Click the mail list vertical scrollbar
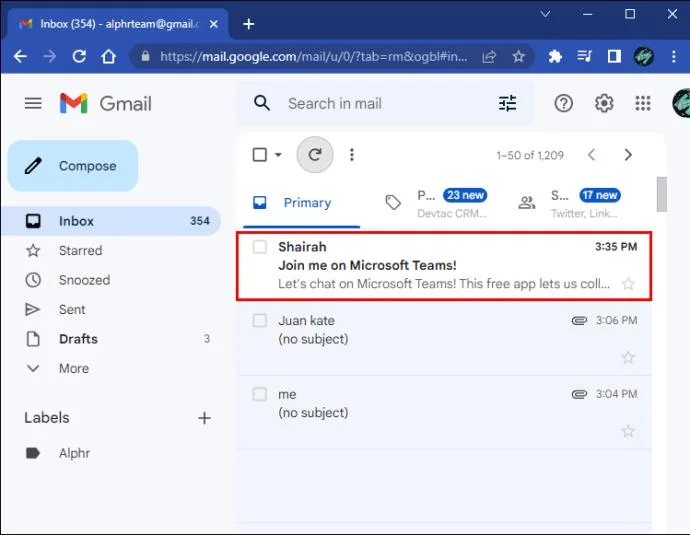The width and height of the screenshot is (690, 535). click(661, 194)
